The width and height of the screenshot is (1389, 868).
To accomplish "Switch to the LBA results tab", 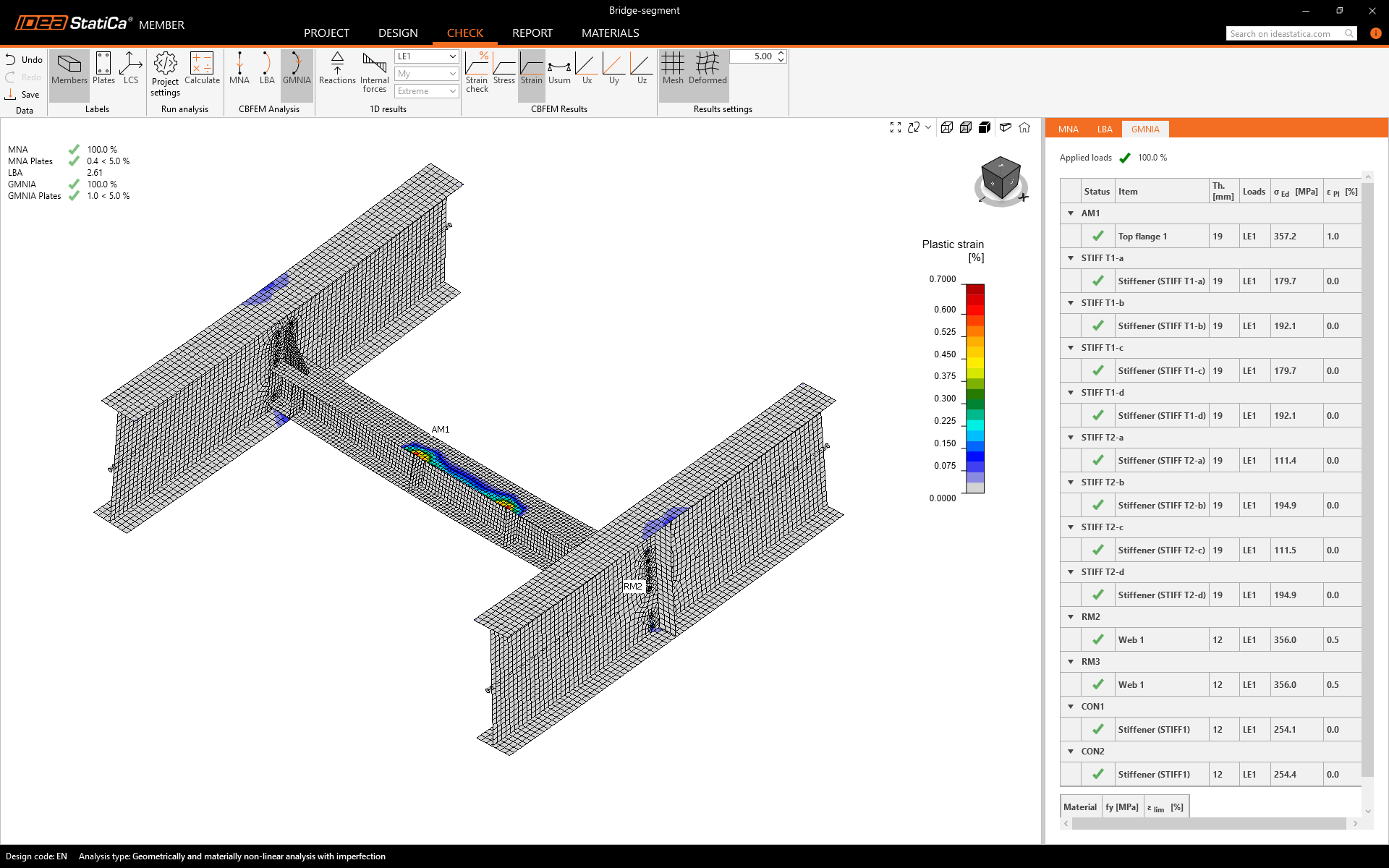I will coord(1104,129).
